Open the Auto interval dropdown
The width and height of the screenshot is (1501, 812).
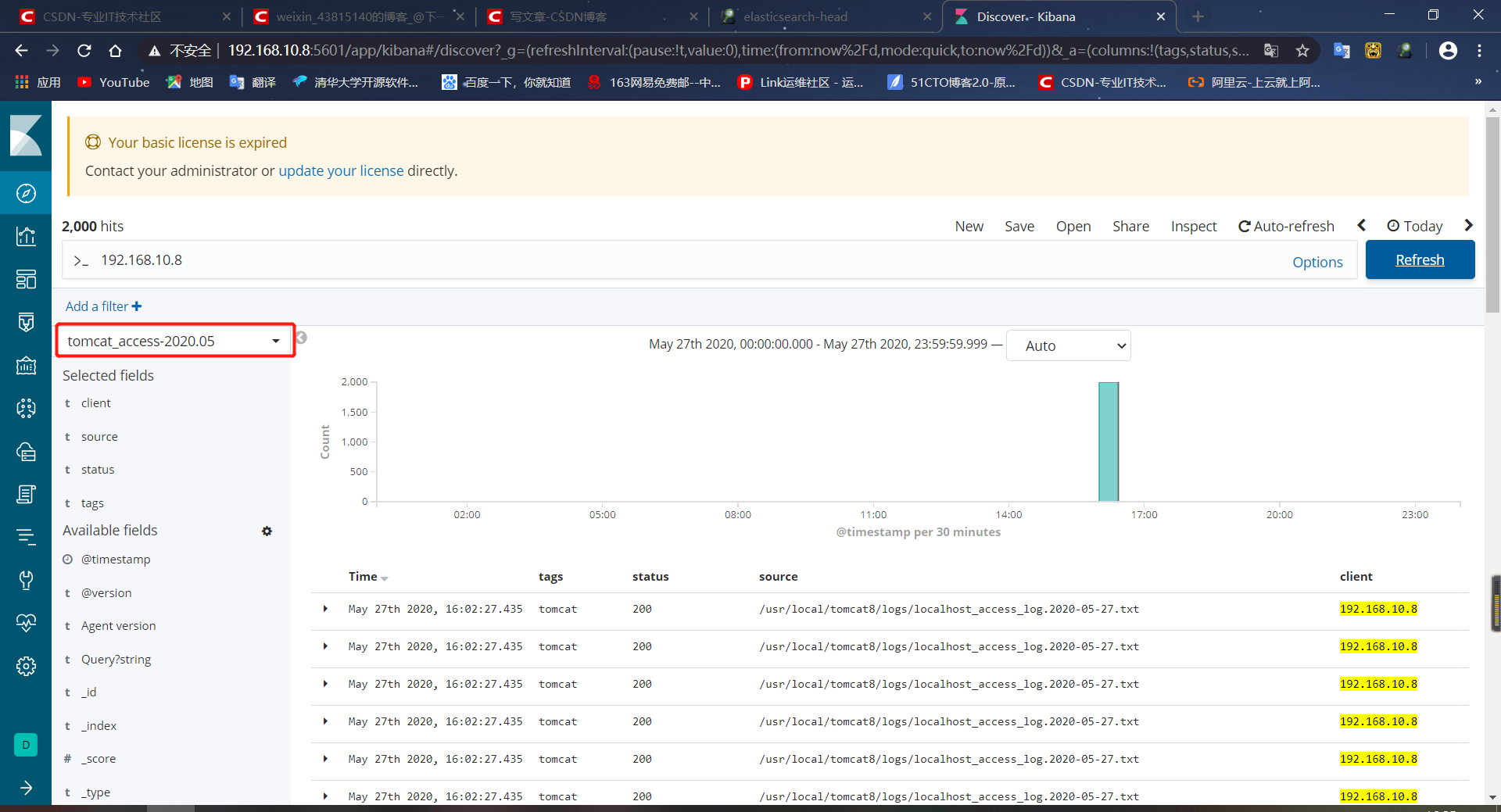(x=1068, y=345)
